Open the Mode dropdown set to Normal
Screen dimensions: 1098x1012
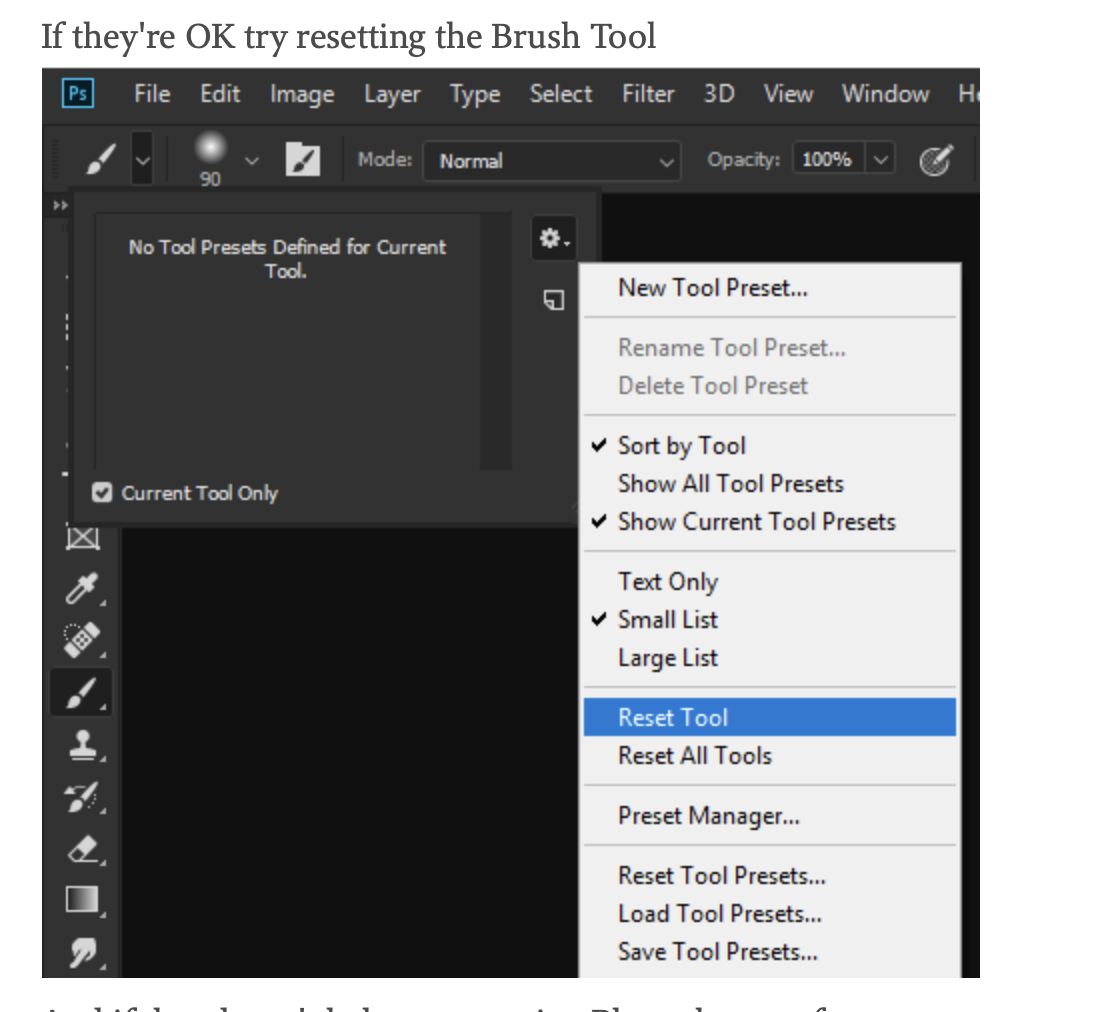click(x=552, y=161)
